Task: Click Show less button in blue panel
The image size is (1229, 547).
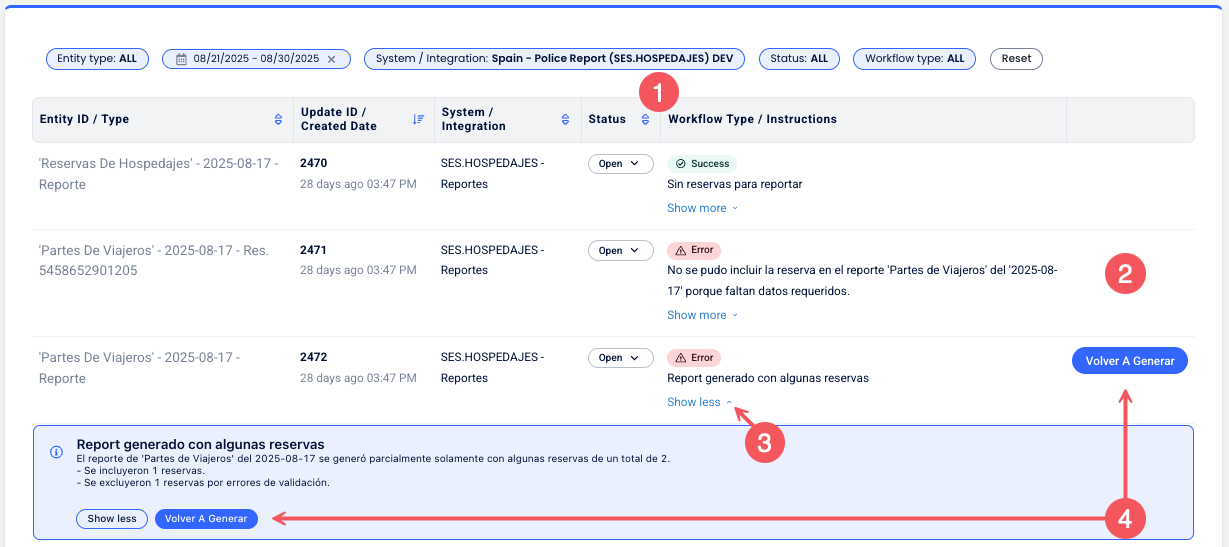Action: click(x=112, y=519)
